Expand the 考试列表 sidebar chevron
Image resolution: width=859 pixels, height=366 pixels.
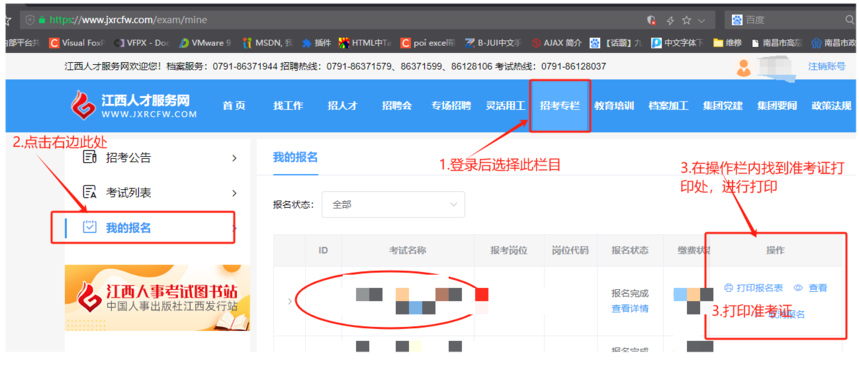click(x=234, y=193)
